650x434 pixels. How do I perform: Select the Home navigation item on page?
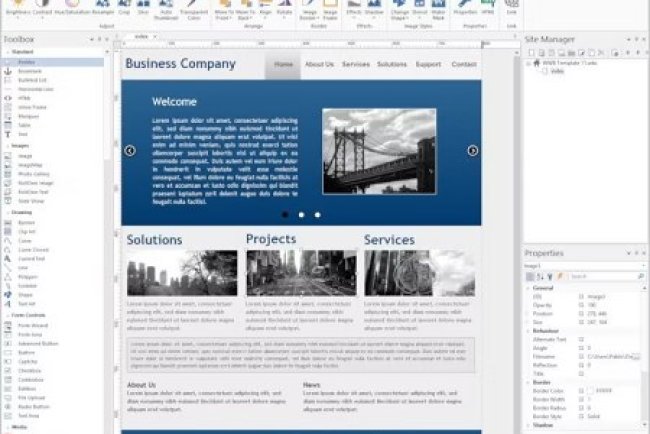(x=283, y=64)
